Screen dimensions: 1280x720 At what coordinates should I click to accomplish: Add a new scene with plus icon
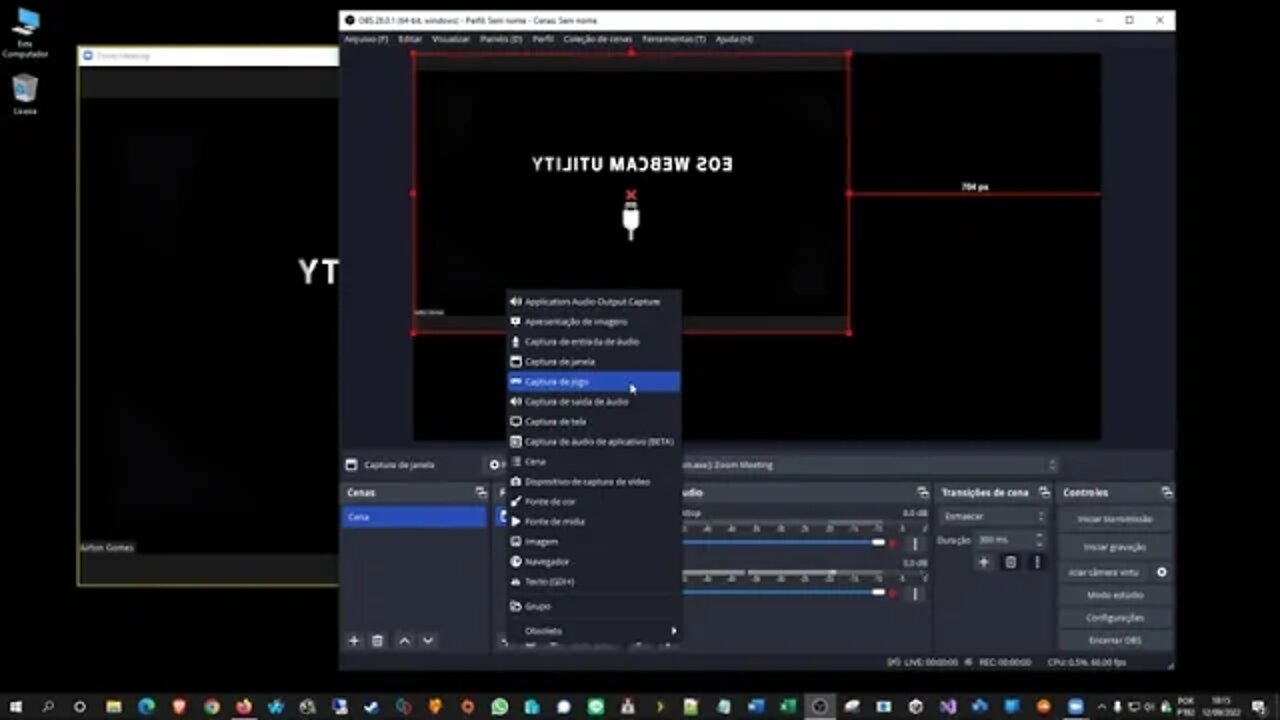[353, 640]
